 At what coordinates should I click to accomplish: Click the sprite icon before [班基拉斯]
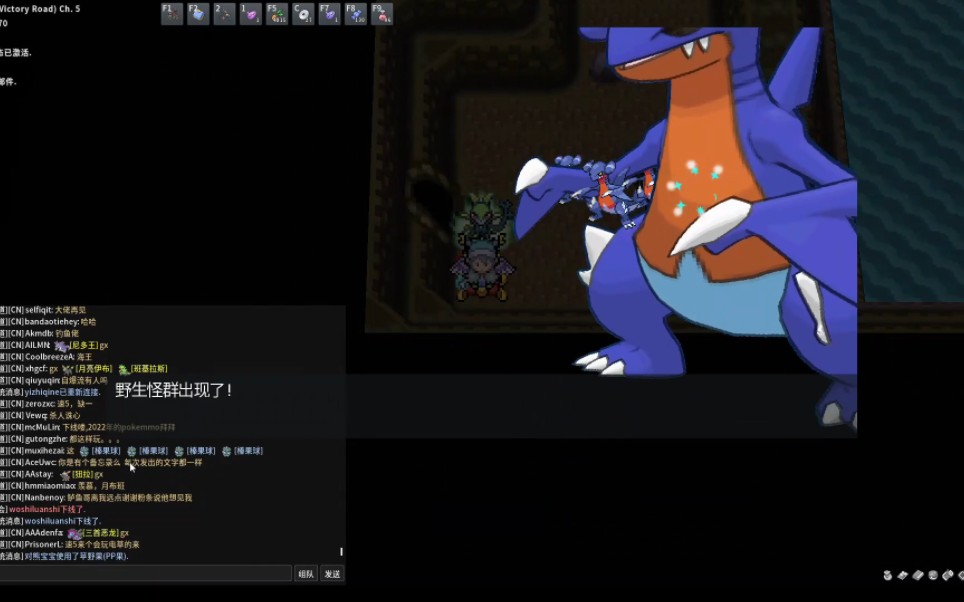click(124, 370)
